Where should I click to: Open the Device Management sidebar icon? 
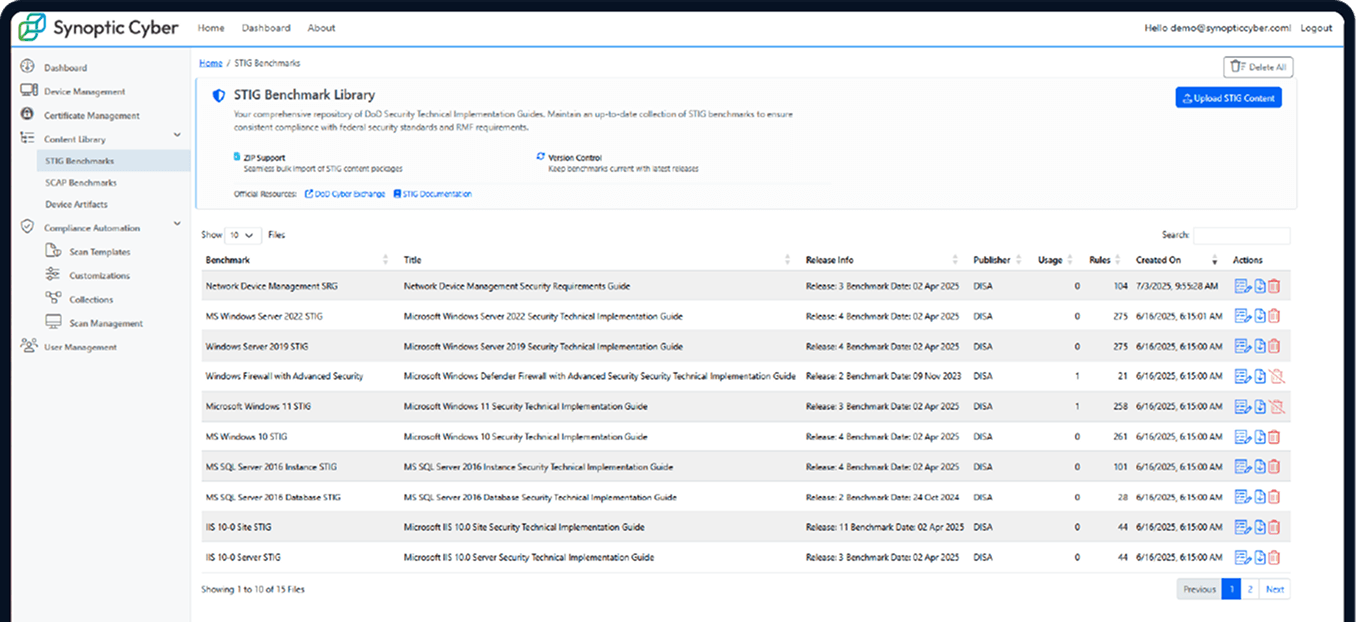[x=28, y=91]
